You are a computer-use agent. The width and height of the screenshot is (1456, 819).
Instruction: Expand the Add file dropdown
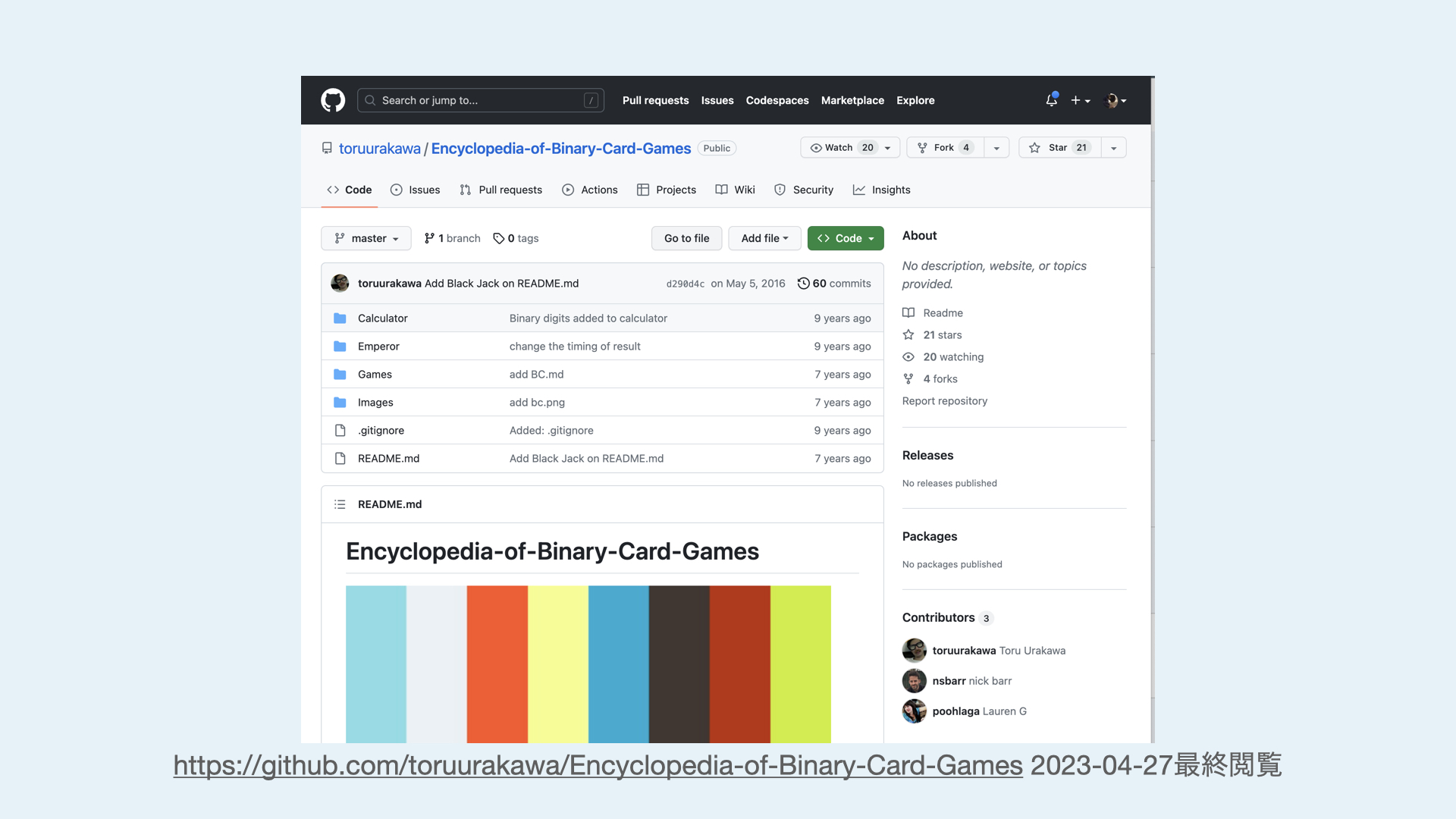764,238
